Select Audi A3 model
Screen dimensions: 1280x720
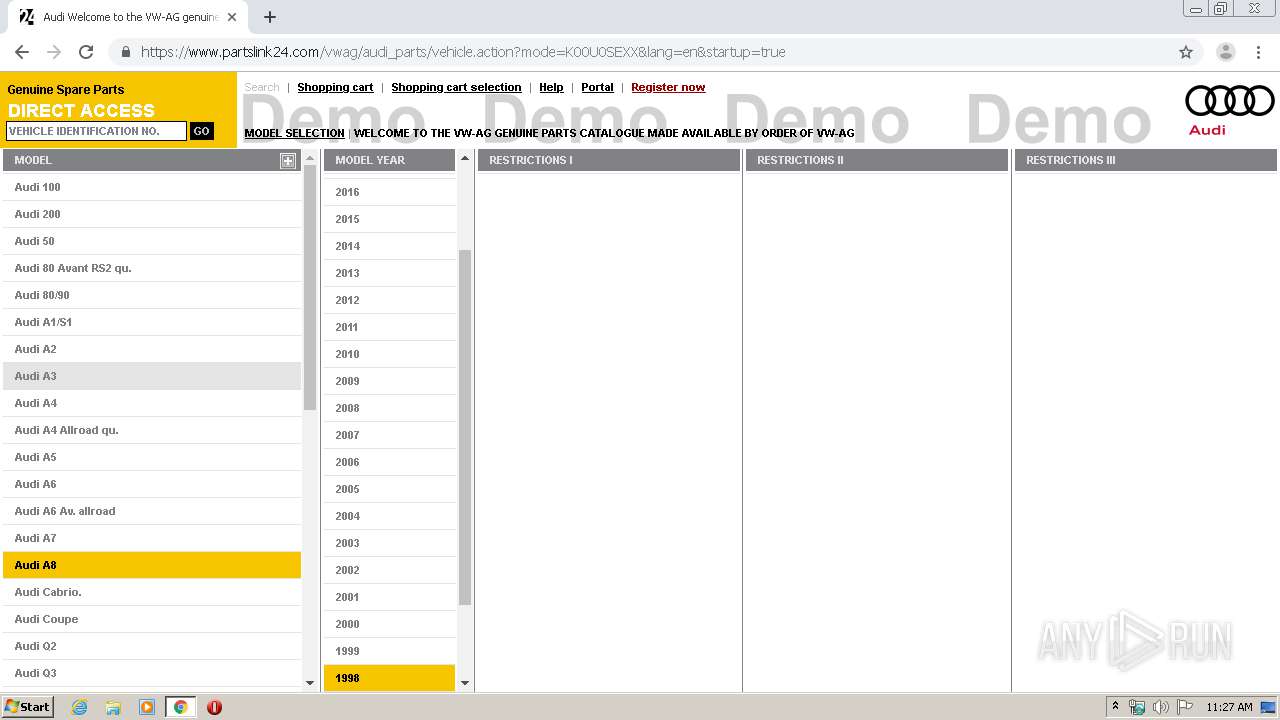coord(152,376)
